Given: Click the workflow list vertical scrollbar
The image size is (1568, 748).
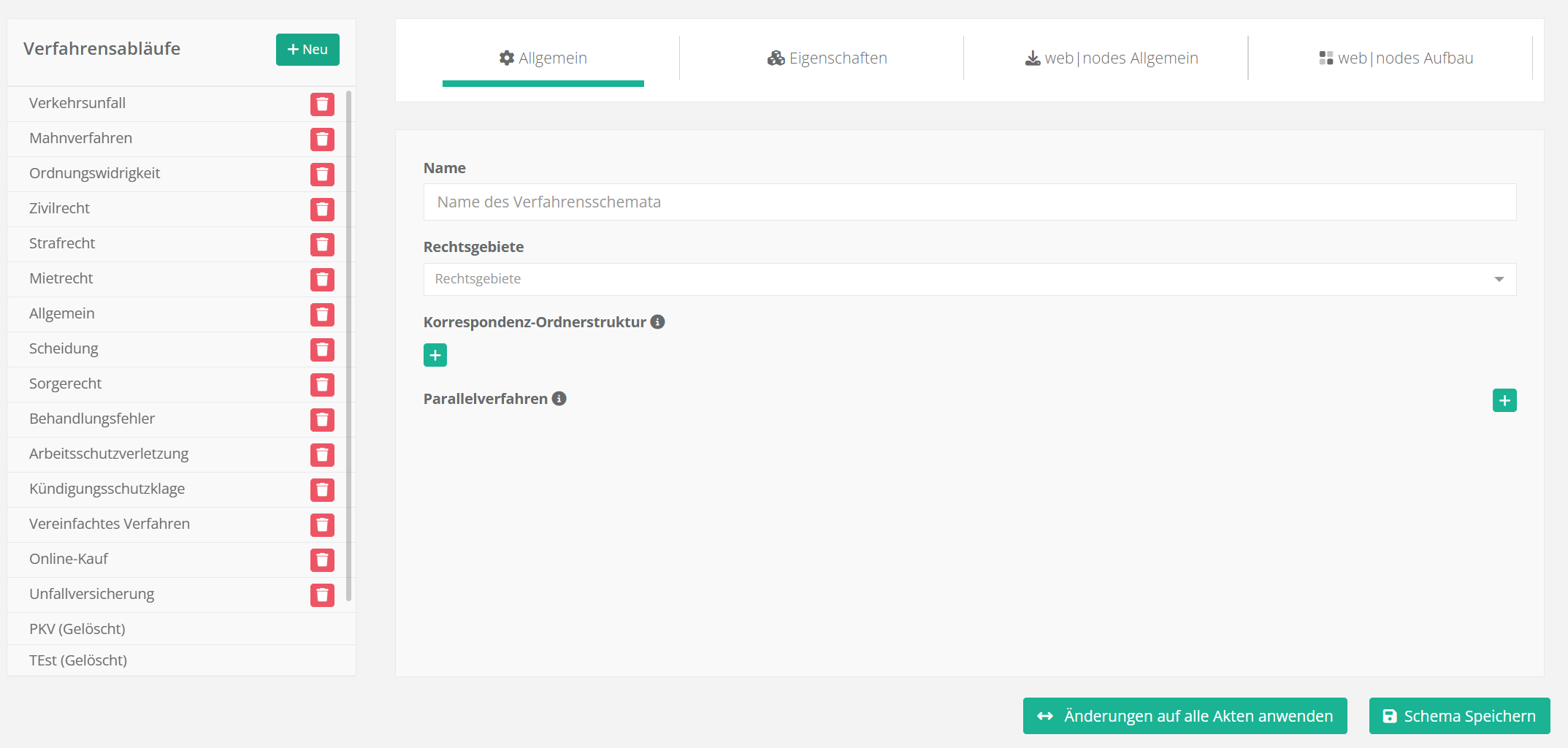Looking at the screenshot, I should click(349, 343).
